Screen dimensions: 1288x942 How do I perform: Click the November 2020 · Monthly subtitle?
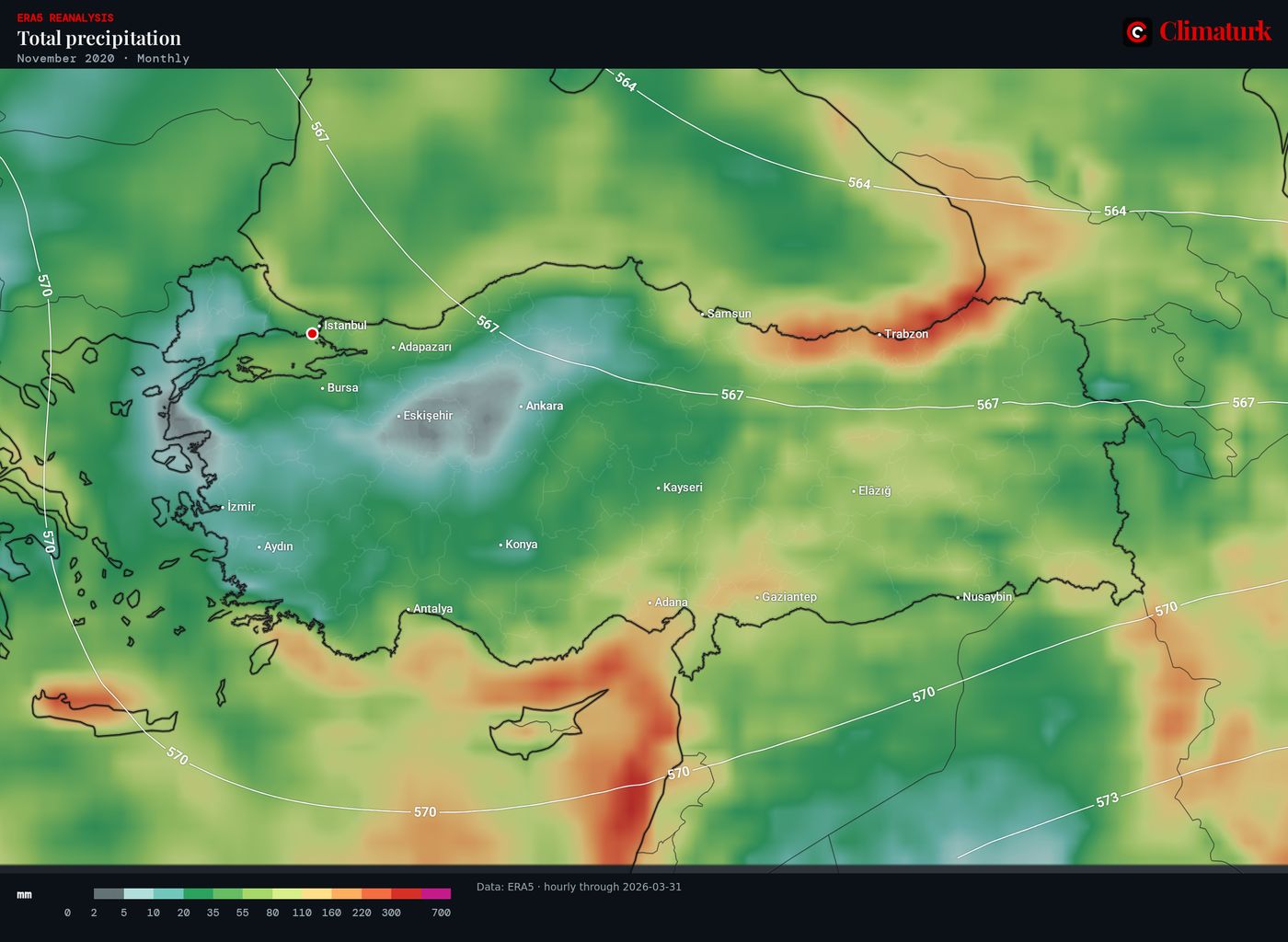103,58
